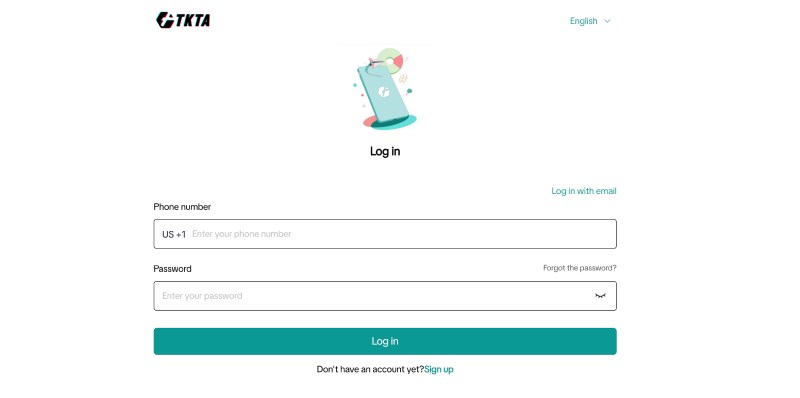Click the teal Log in button

[385, 341]
